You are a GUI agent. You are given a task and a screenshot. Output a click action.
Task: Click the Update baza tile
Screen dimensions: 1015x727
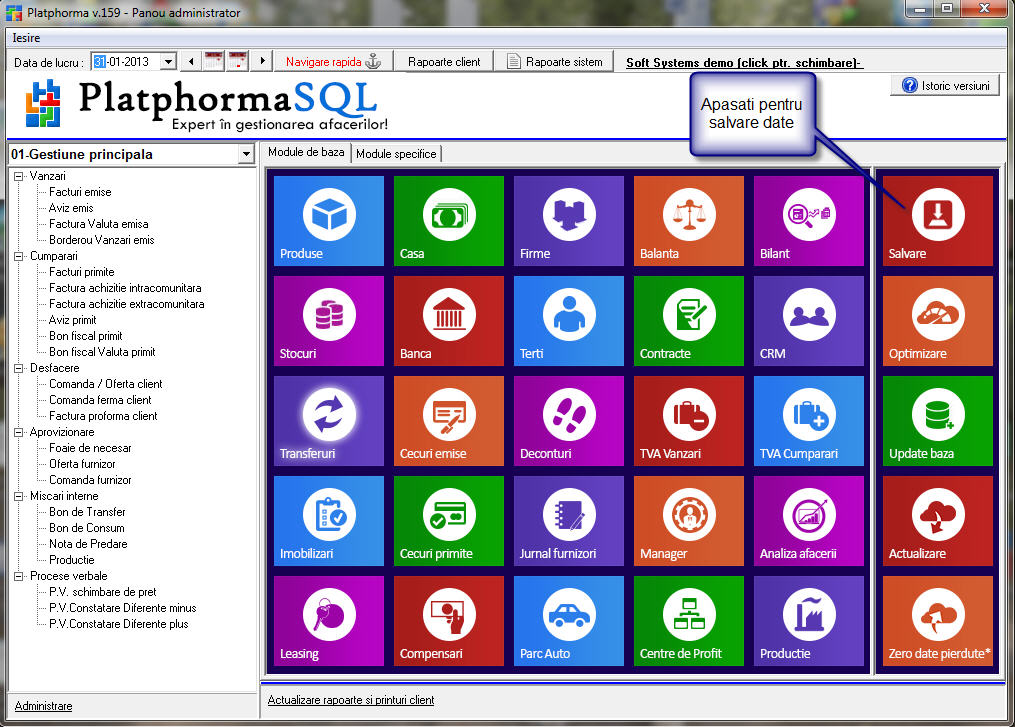[937, 421]
